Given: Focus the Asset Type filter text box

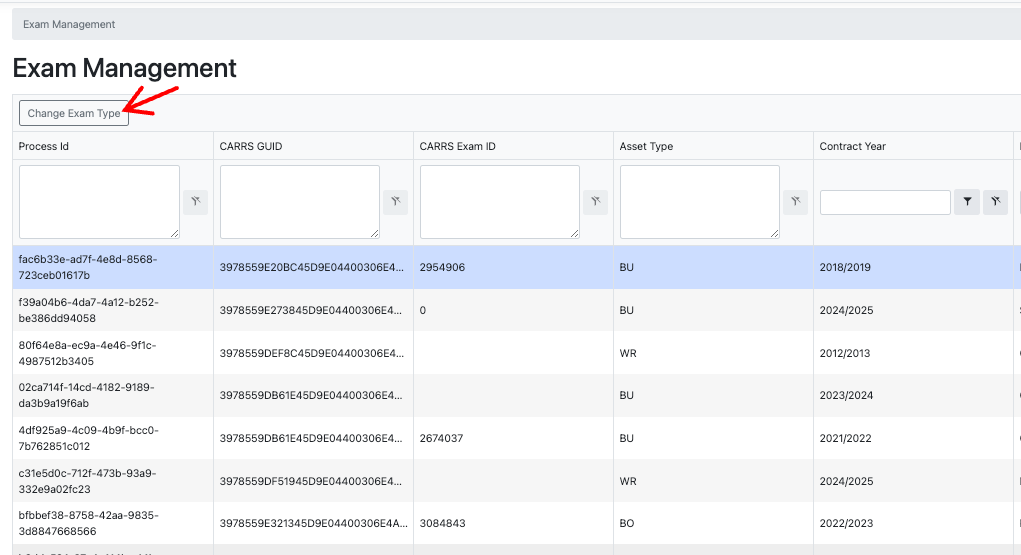Looking at the screenshot, I should point(699,202).
